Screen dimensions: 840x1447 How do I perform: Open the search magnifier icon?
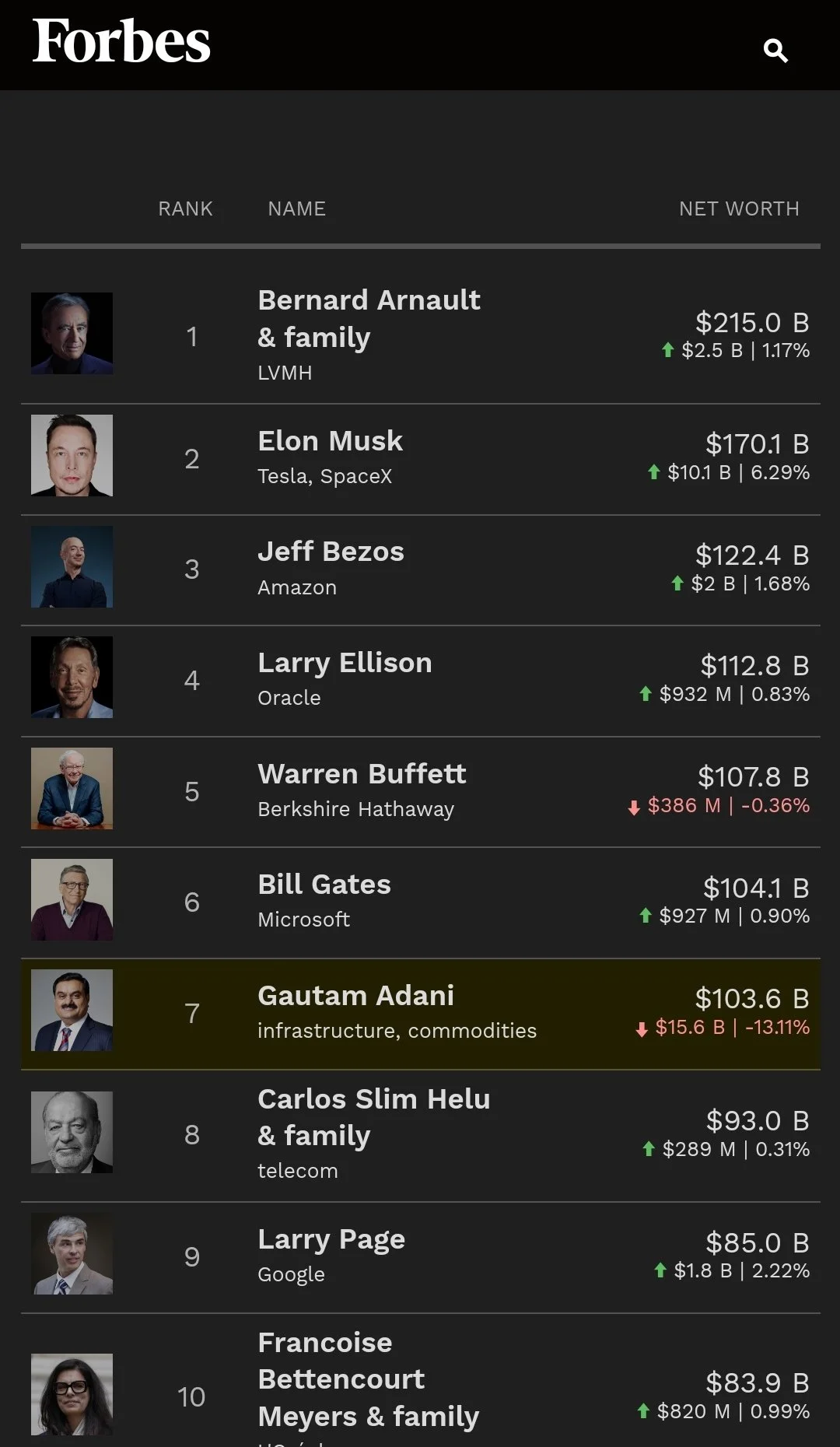(775, 51)
